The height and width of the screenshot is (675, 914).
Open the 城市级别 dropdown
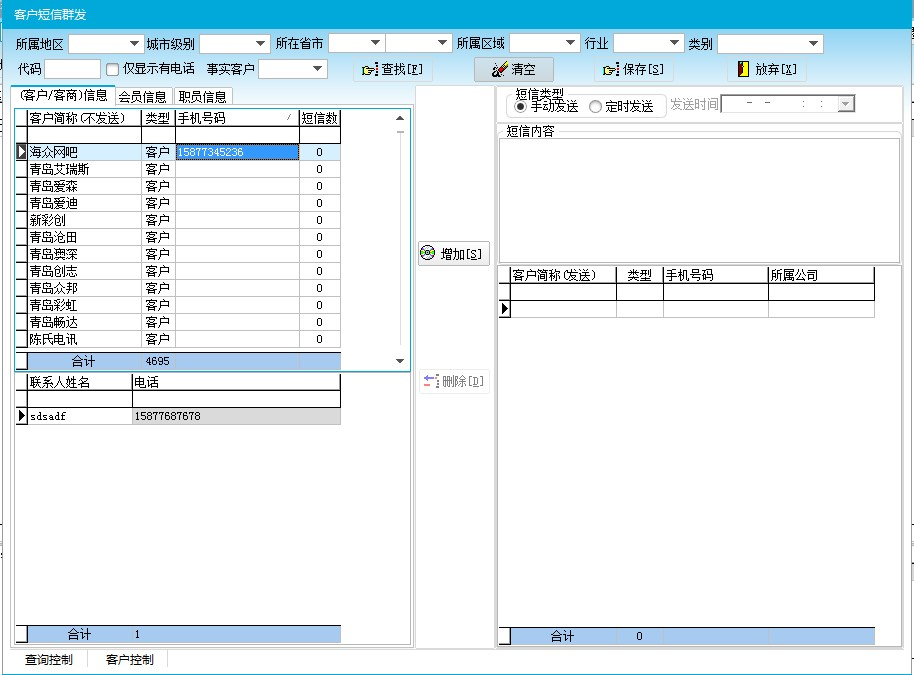pos(260,44)
